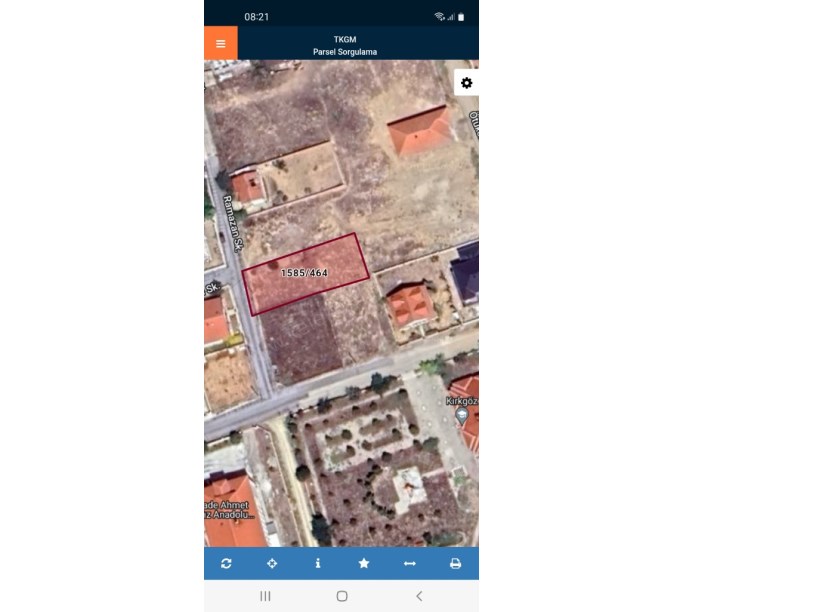816x612 pixels.
Task: Tap the Kırkgöz map pin marker
Action: pos(462,414)
